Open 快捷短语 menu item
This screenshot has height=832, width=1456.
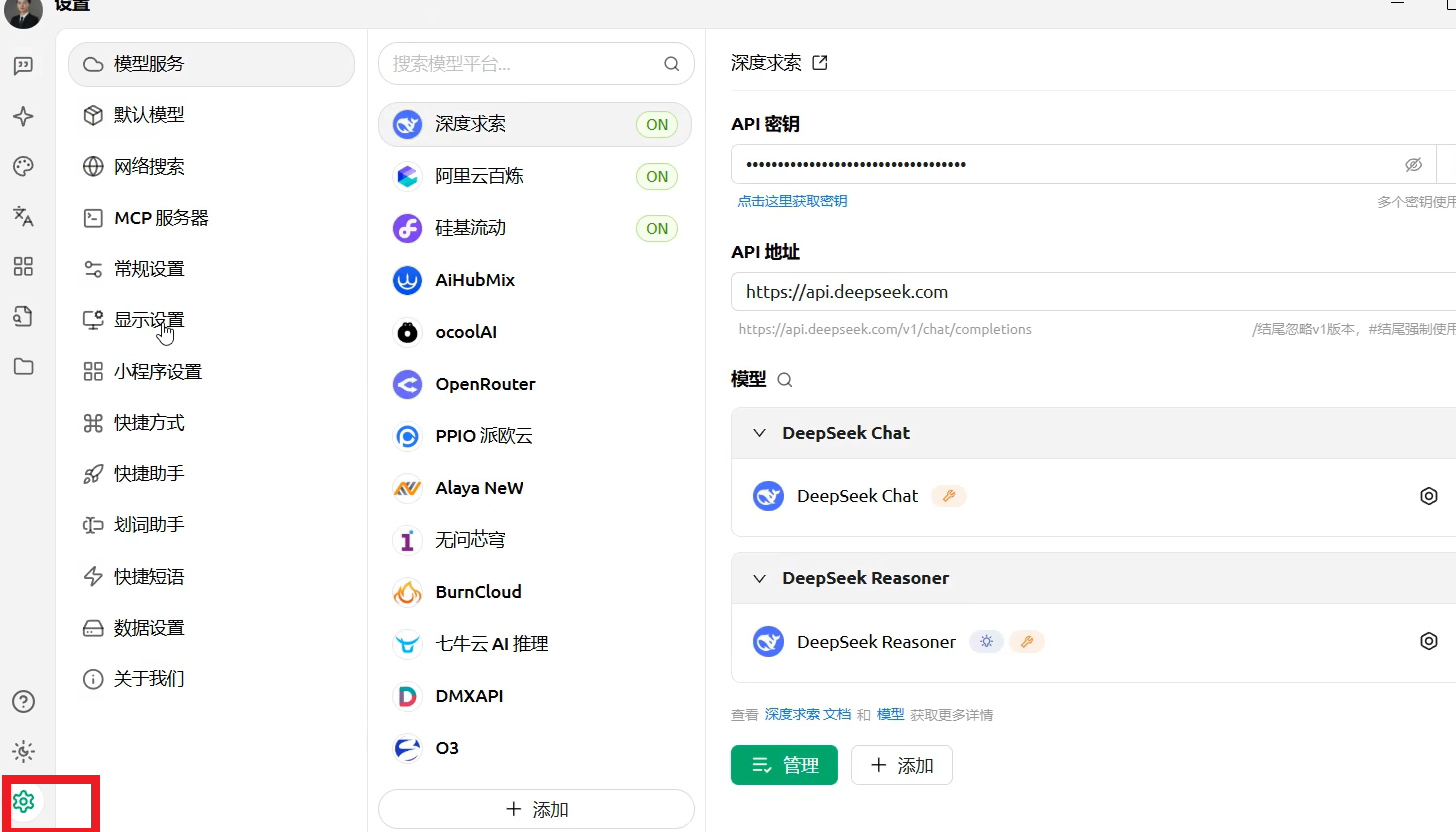211,577
